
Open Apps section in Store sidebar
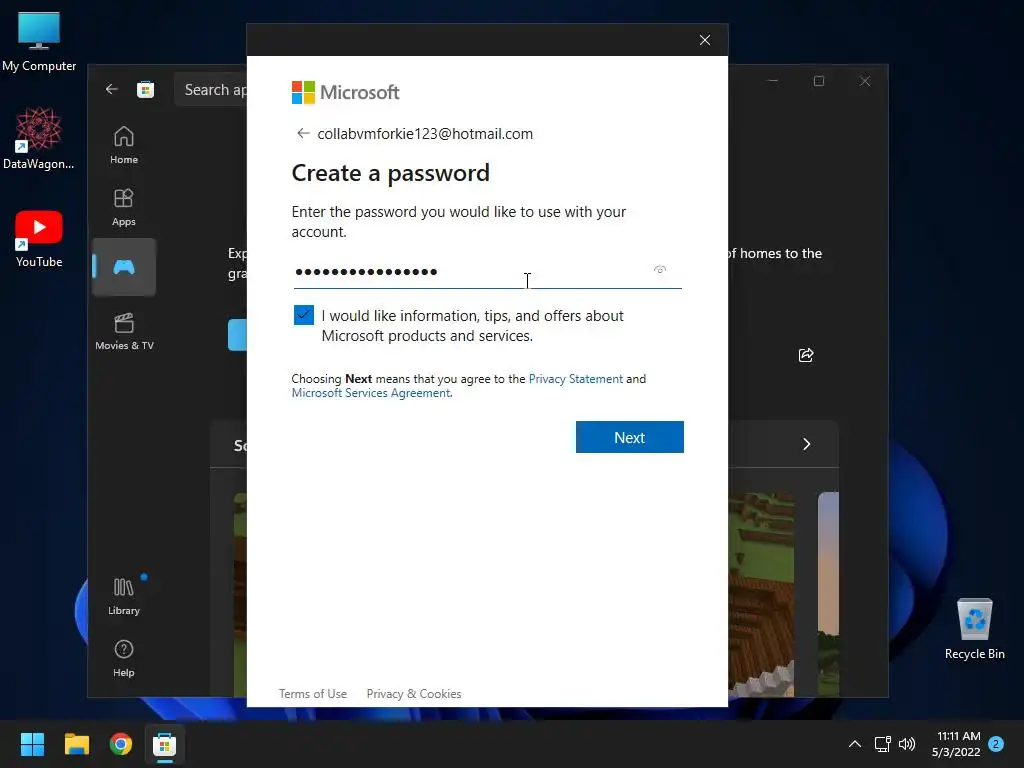click(123, 207)
